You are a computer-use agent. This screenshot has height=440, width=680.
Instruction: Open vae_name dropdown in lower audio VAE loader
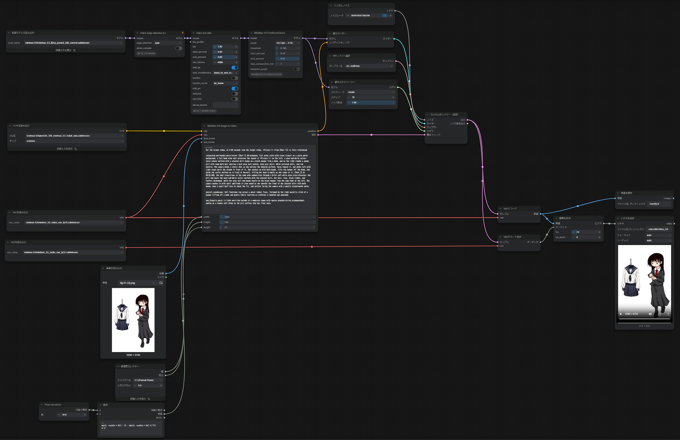tap(73, 252)
